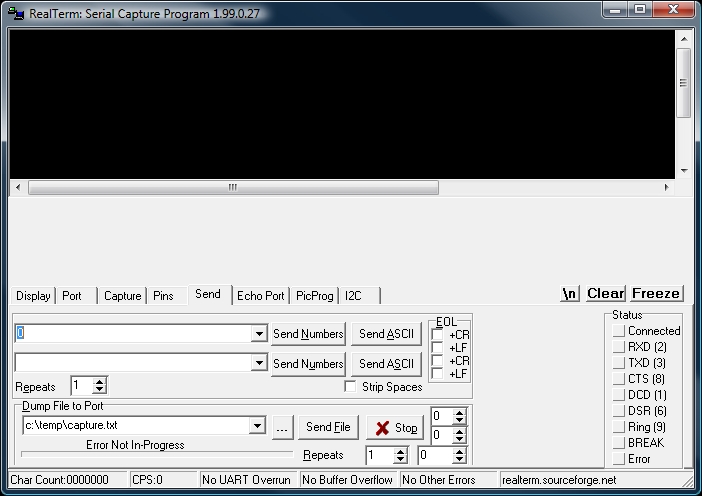This screenshot has height=496, width=702.
Task: Click the terminal vertical scrollbar up arrow
Action: tap(684, 39)
